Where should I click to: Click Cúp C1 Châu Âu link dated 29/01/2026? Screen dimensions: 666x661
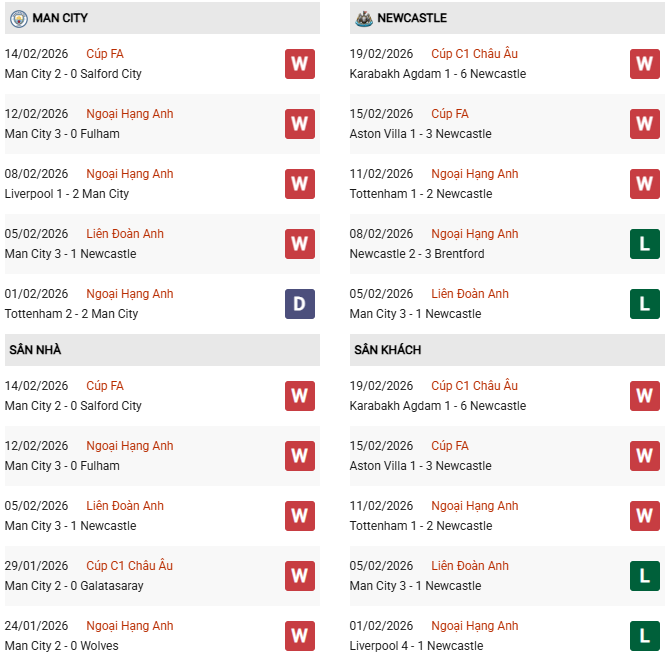point(130,566)
